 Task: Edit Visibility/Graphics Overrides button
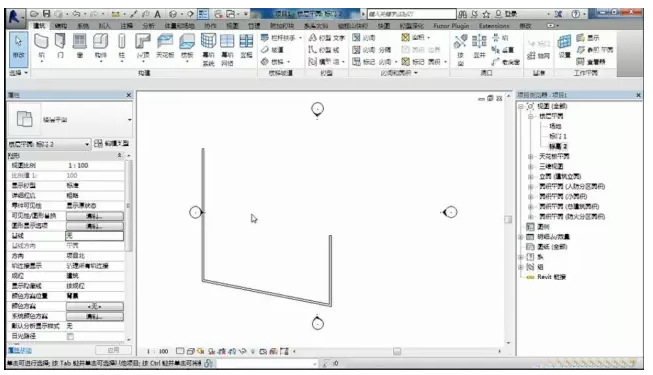pyautogui.click(x=95, y=216)
